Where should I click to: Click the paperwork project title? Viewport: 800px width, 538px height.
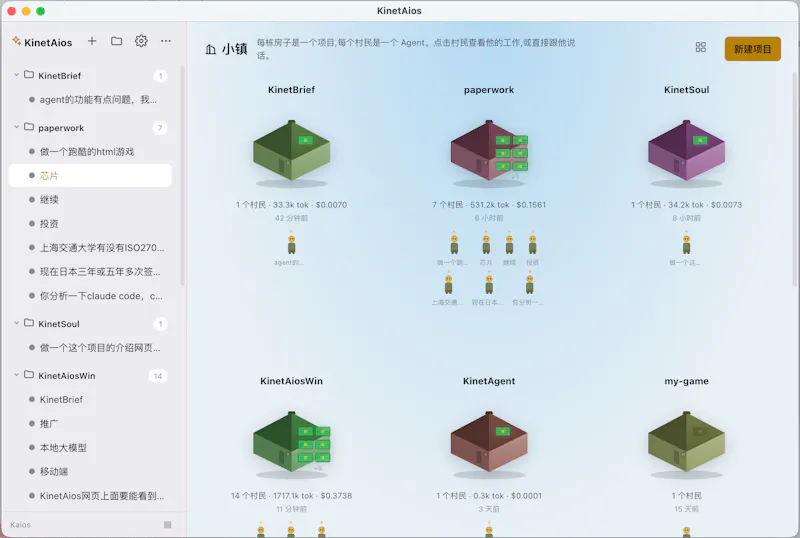pos(489,90)
